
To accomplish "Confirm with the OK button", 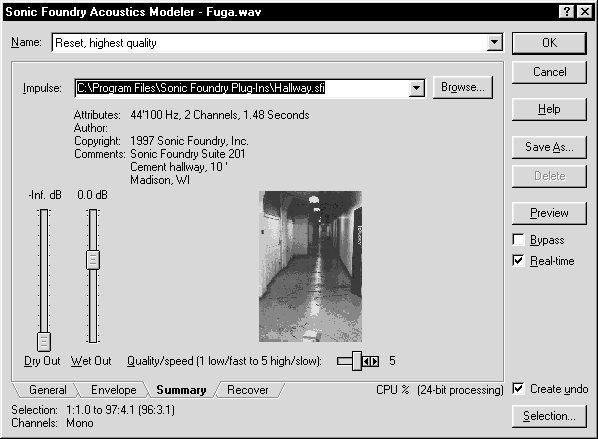I will pyautogui.click(x=549, y=43).
